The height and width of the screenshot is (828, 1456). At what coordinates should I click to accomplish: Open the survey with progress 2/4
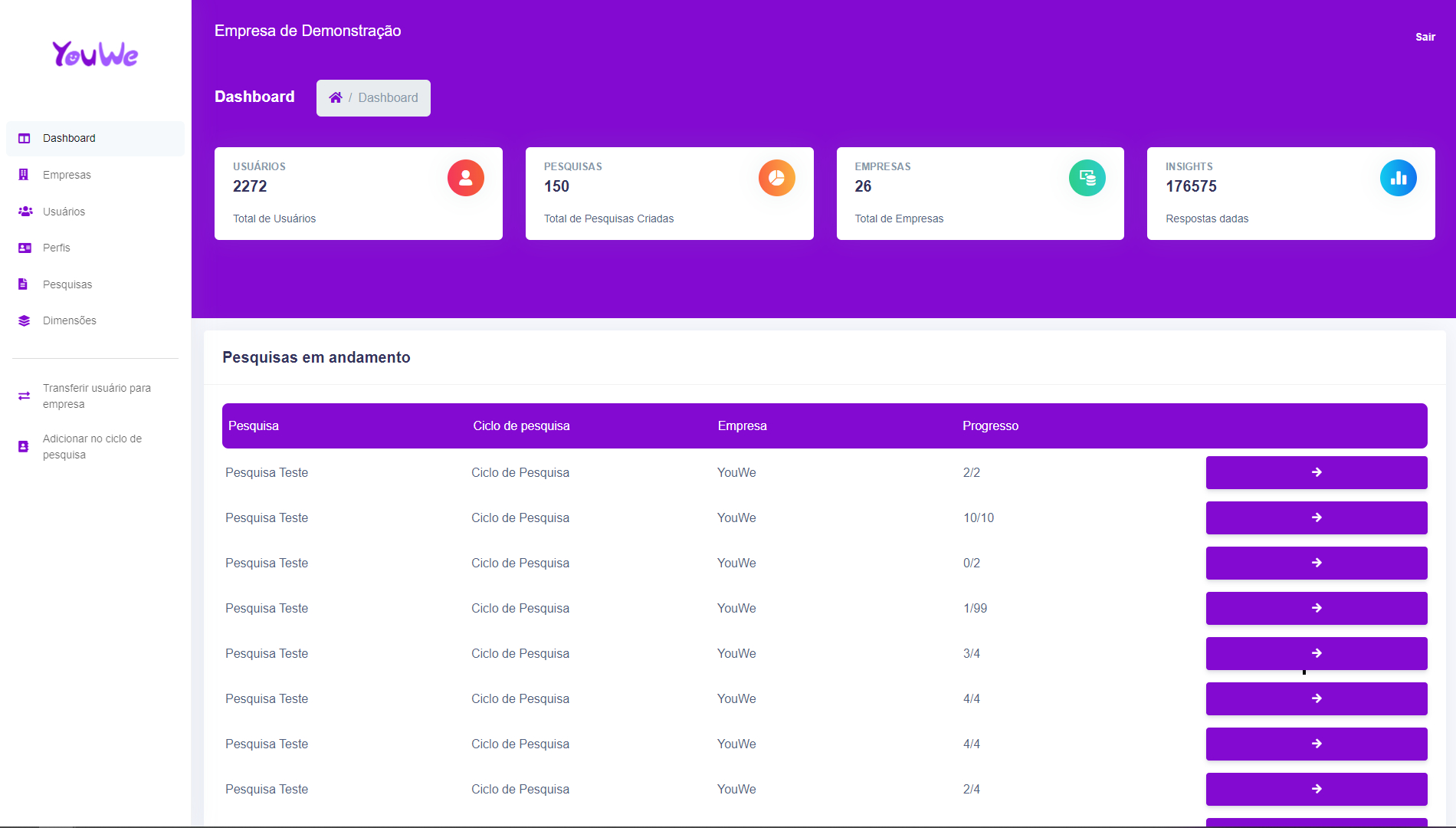(1316, 789)
